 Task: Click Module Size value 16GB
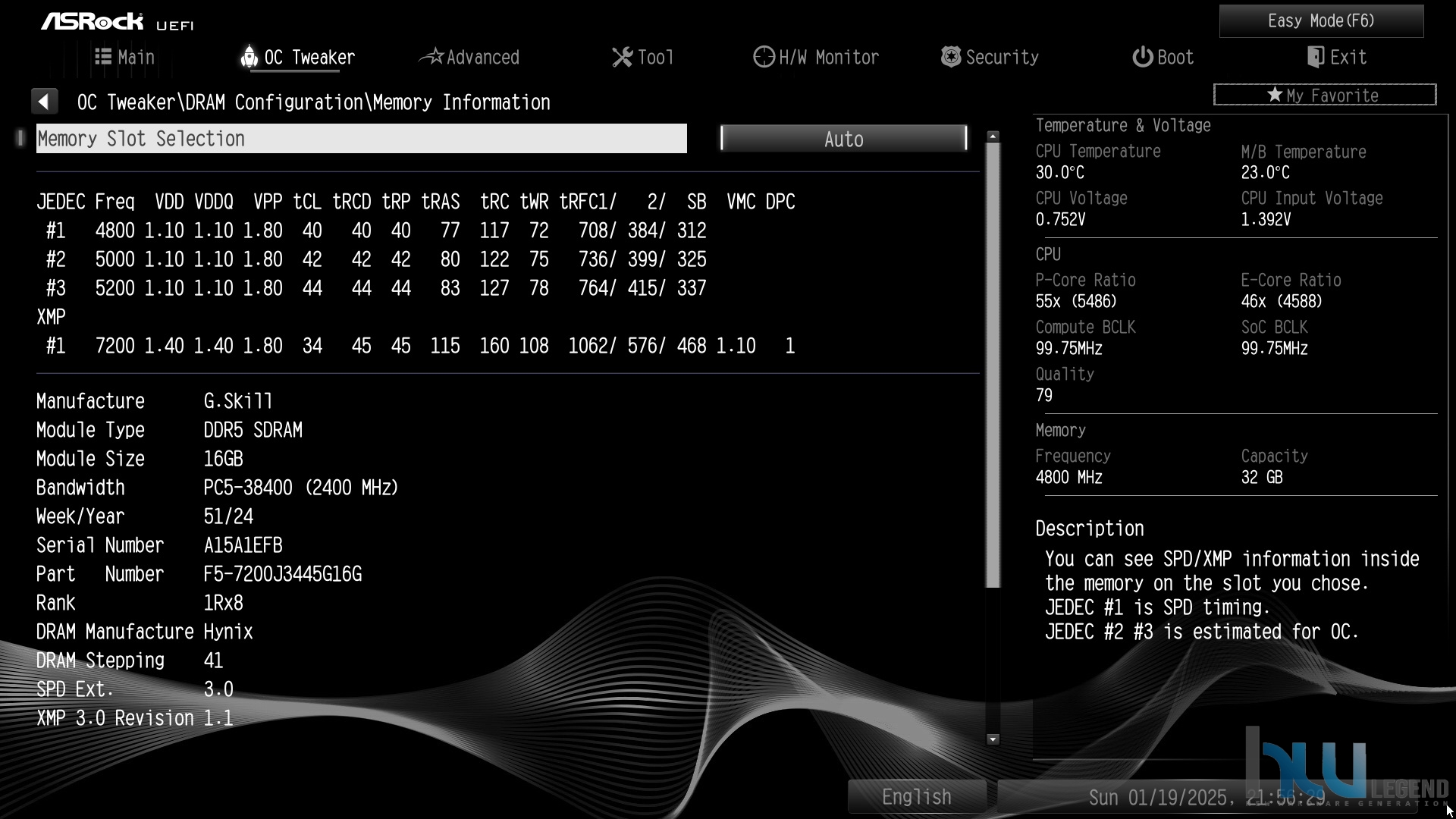(223, 459)
